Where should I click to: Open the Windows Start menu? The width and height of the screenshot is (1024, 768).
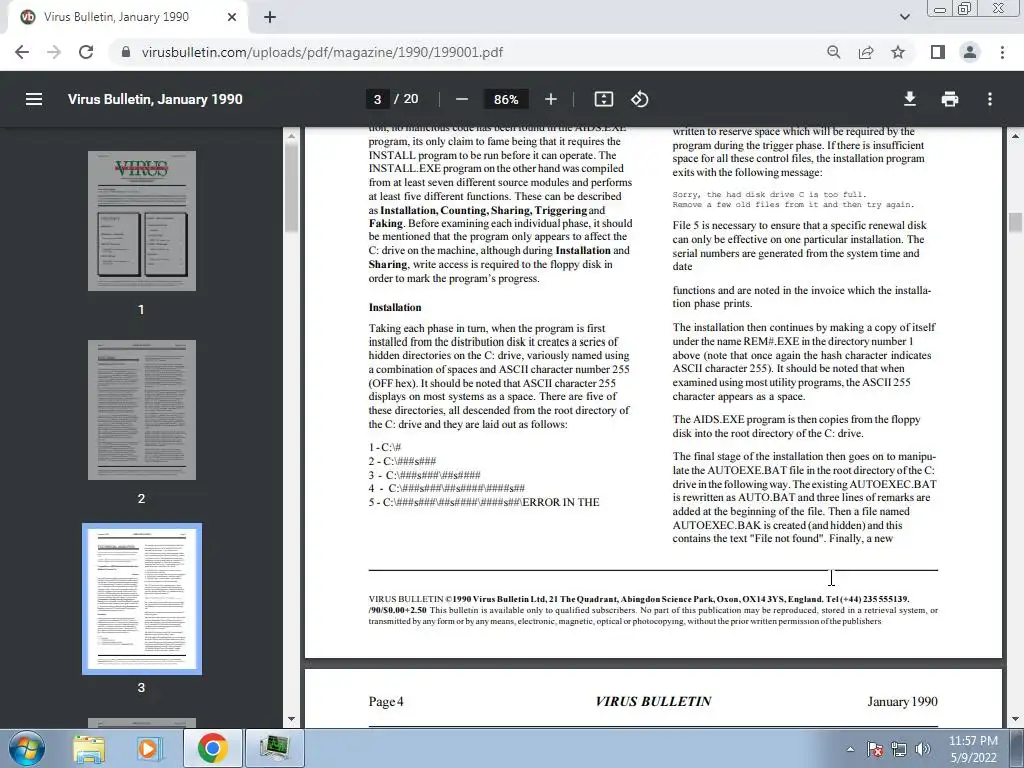tap(27, 748)
